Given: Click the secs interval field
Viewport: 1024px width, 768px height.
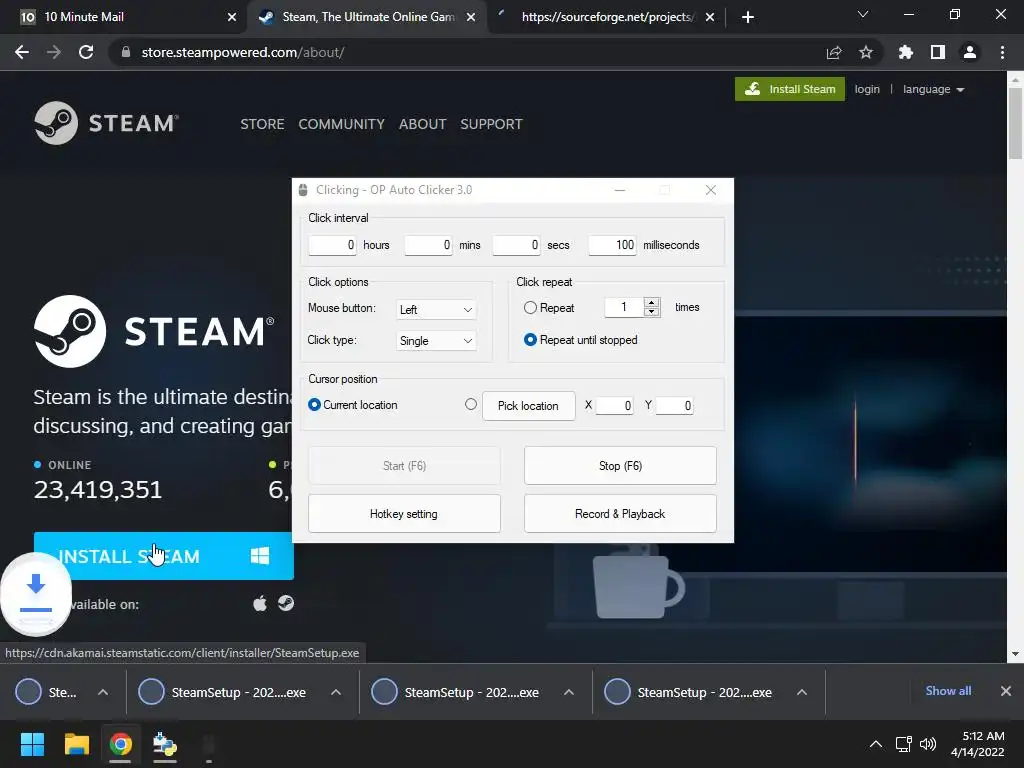Looking at the screenshot, I should click(x=517, y=245).
